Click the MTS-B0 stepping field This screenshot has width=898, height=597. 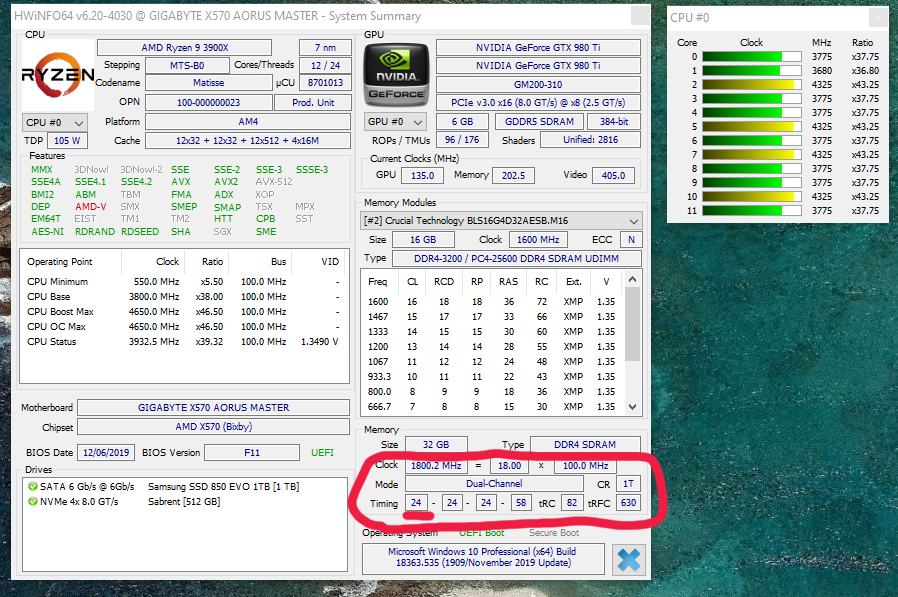tap(187, 65)
